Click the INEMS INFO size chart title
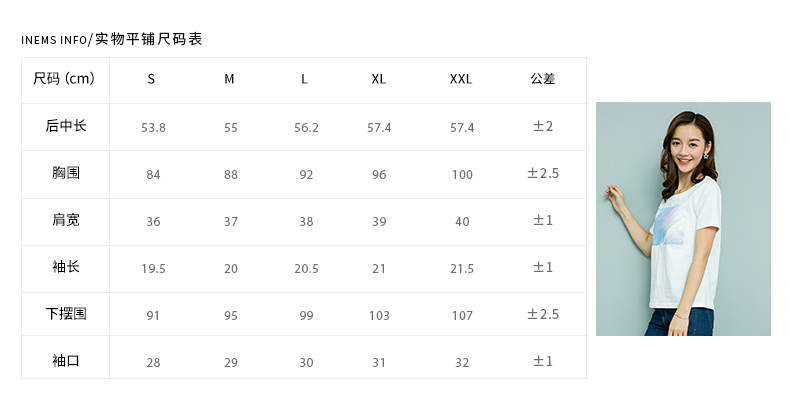790x408 pixels. pos(112,40)
